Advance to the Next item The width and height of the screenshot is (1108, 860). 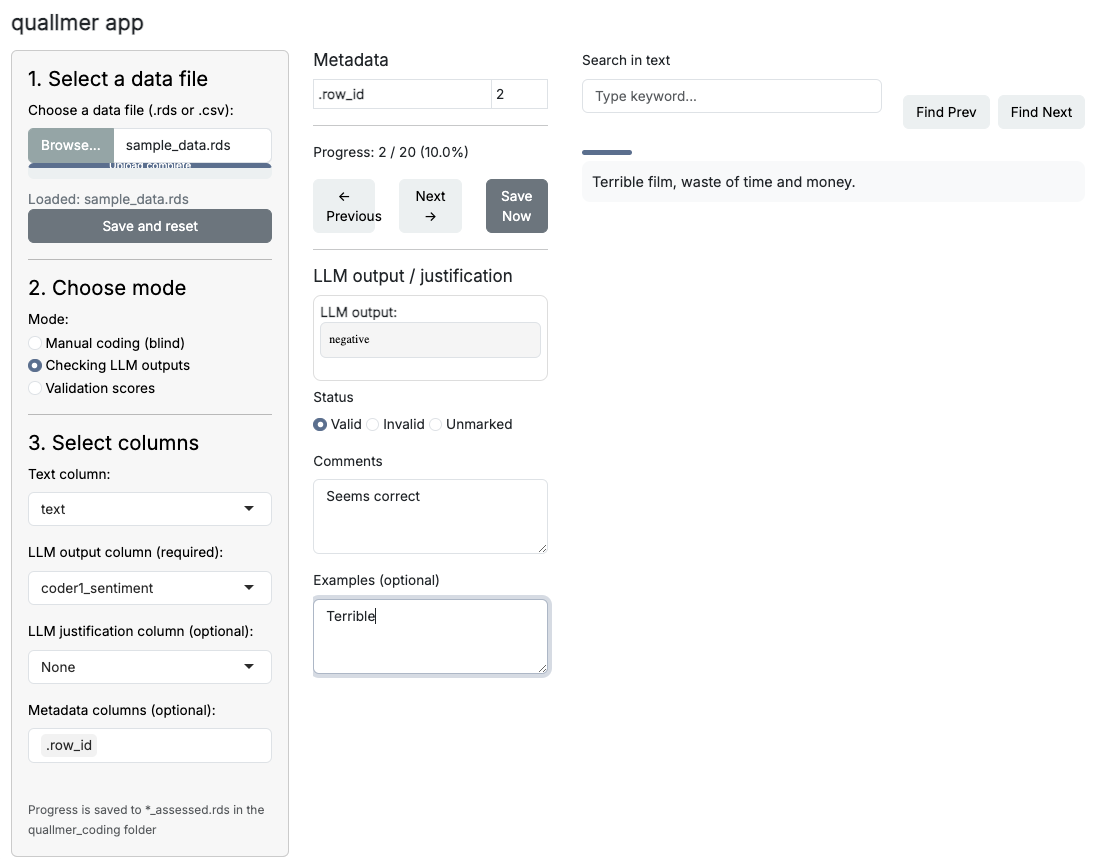430,205
